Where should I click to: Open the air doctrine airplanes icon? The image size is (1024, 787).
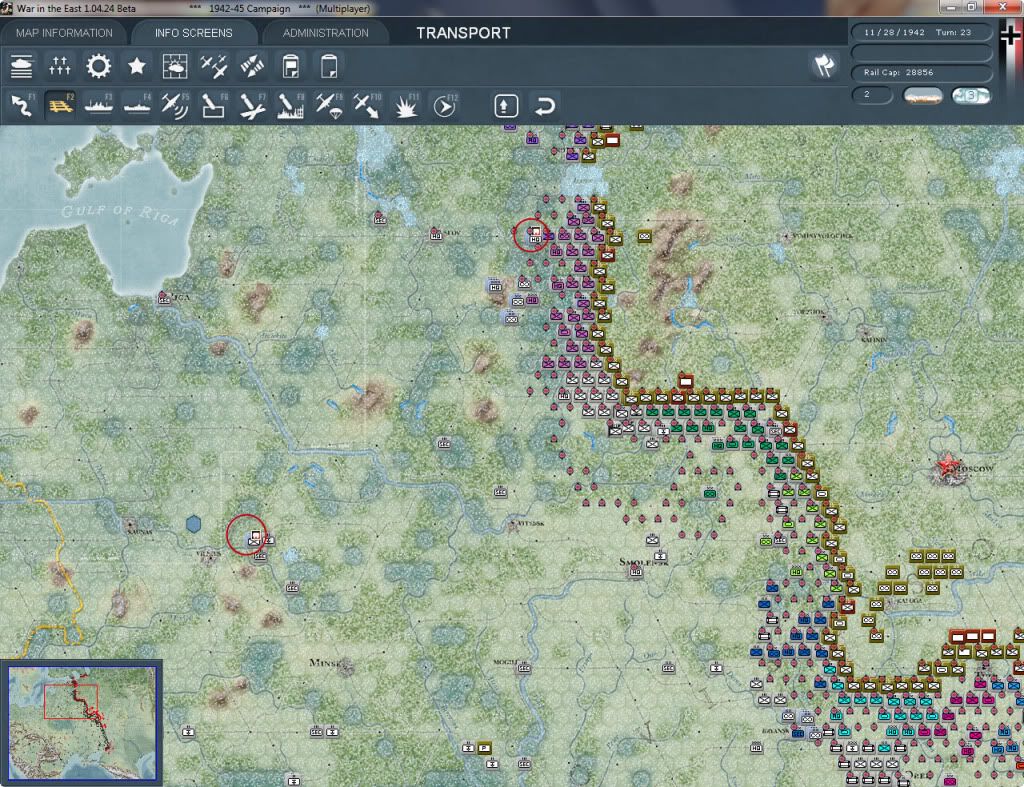click(214, 67)
